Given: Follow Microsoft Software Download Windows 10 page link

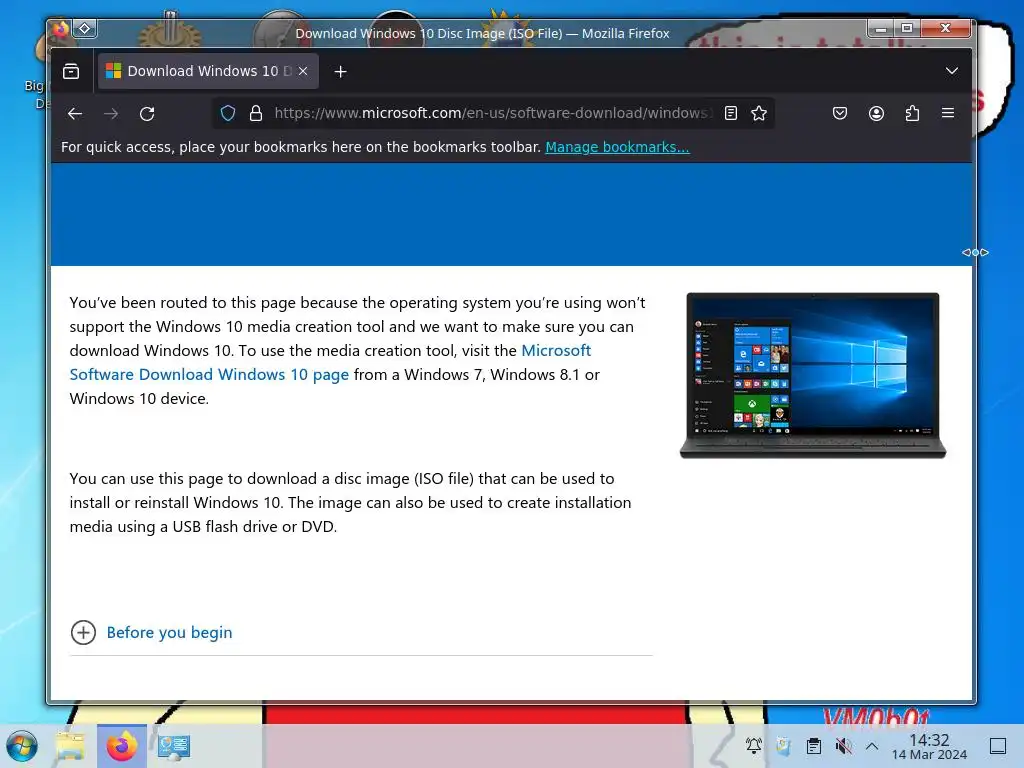Looking at the screenshot, I should (330, 362).
